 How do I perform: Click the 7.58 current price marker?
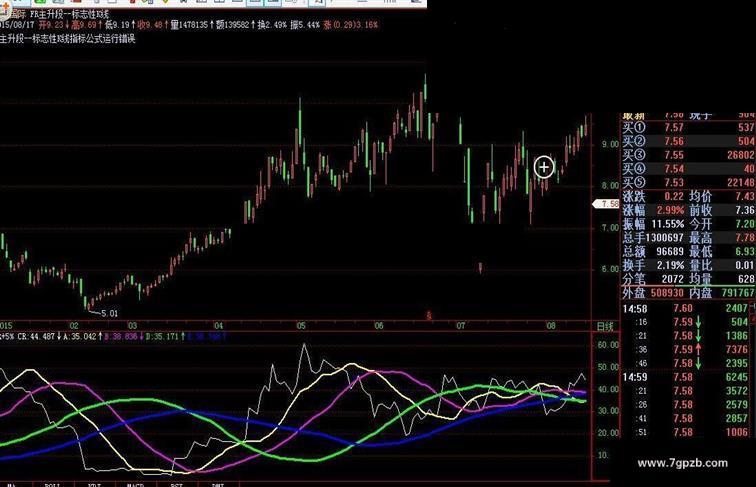pyautogui.click(x=606, y=204)
